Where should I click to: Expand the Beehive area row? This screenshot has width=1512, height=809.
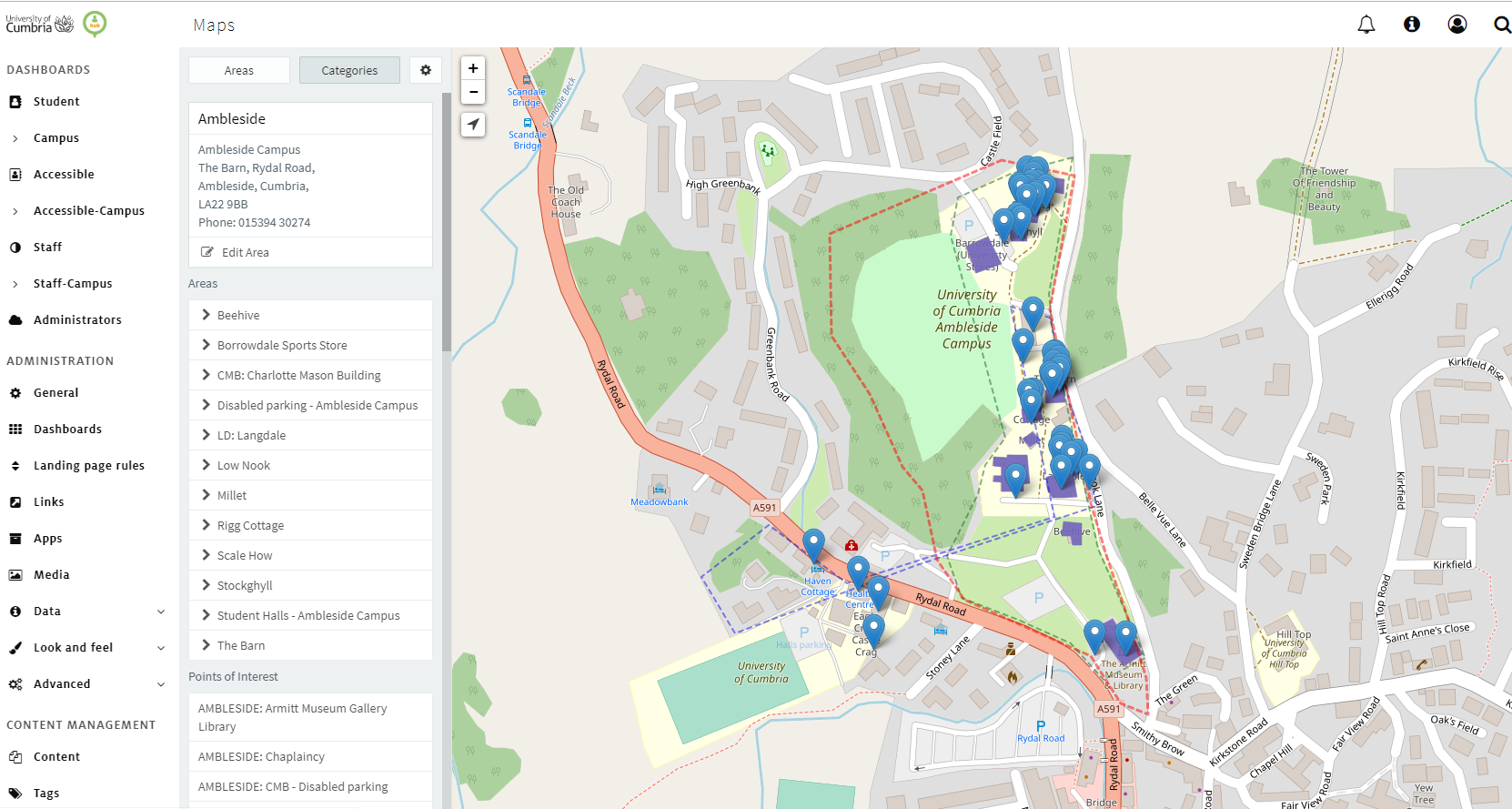pos(310,315)
